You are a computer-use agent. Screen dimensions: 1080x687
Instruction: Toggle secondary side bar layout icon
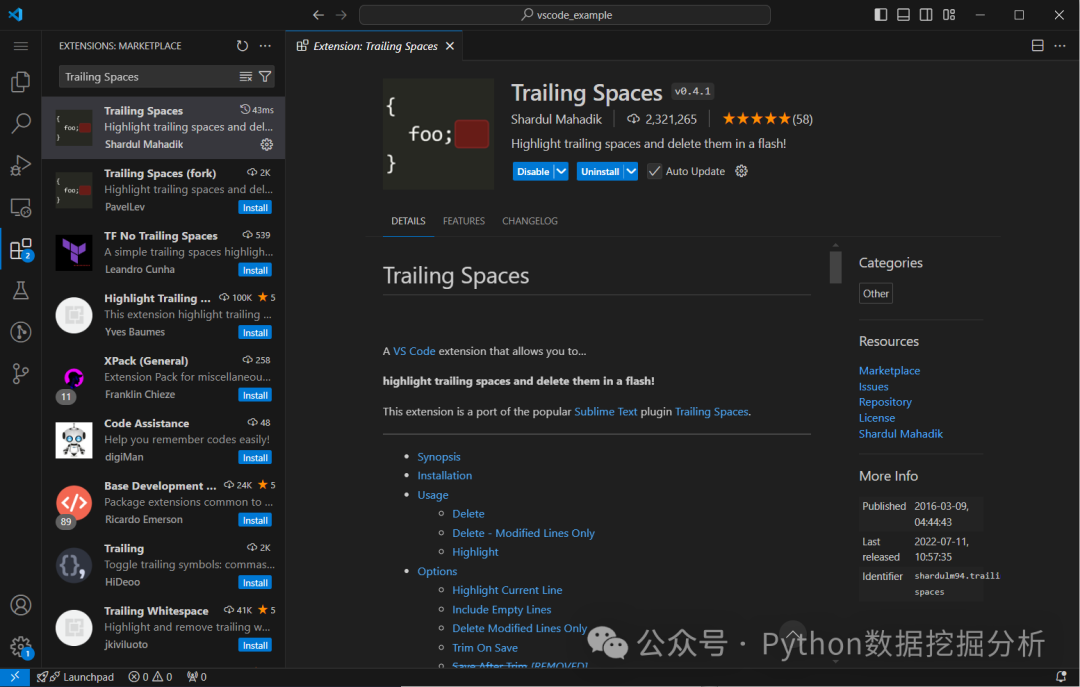pyautogui.click(x=926, y=14)
